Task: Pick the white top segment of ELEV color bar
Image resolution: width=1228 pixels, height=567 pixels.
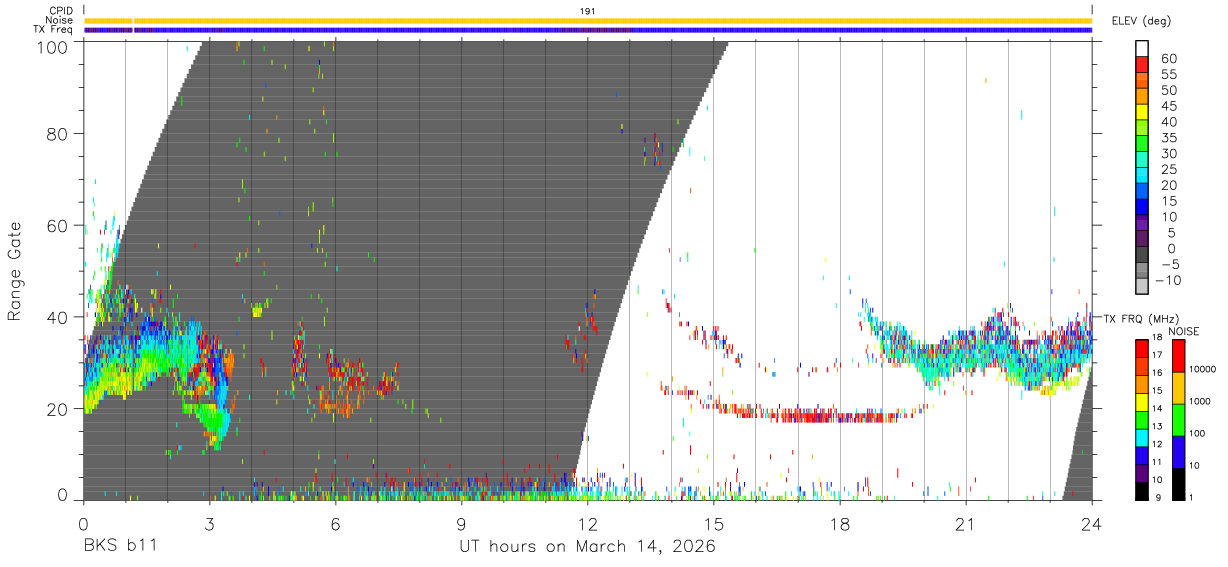Action: pos(1142,48)
